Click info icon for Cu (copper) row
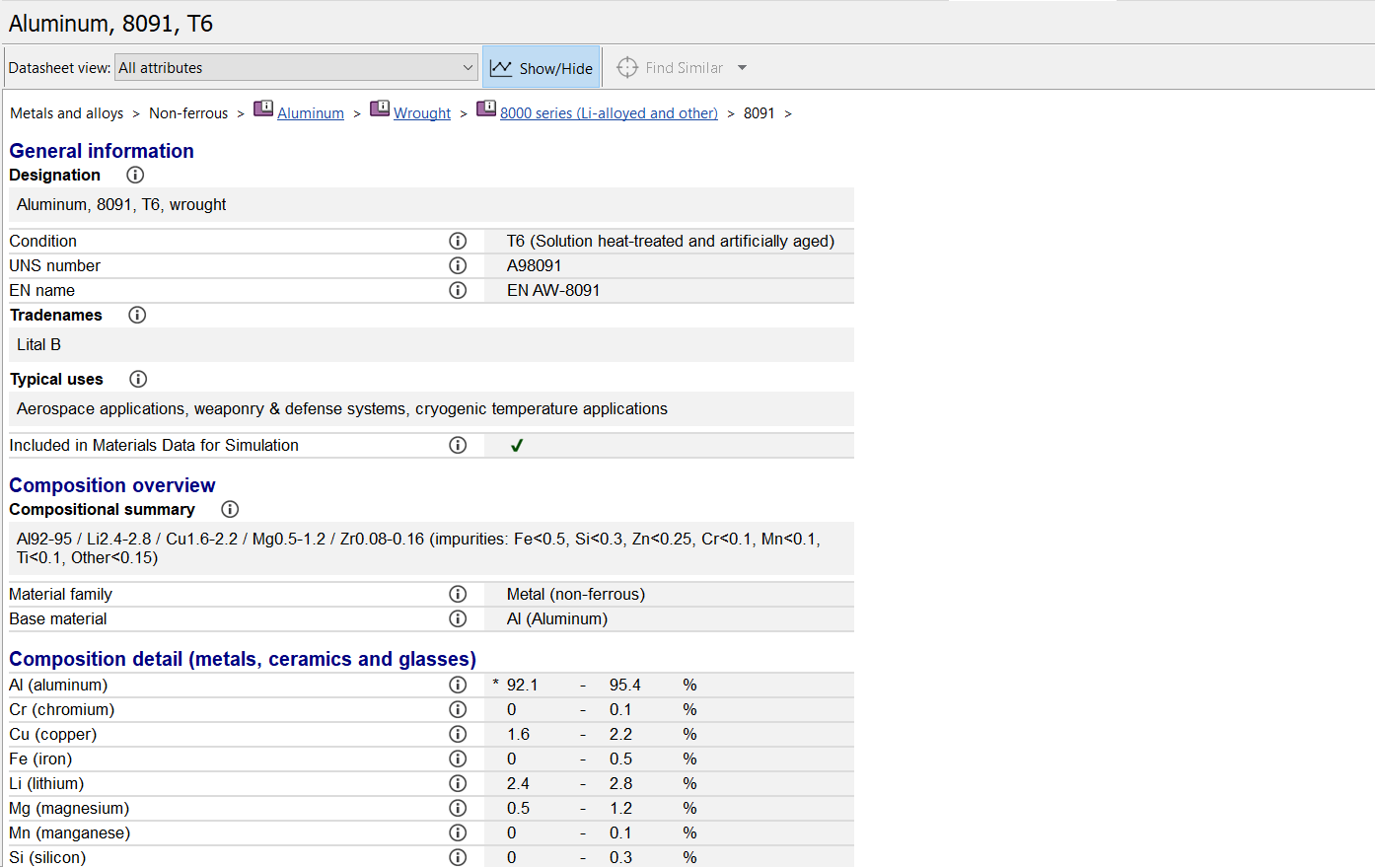Screen dimensions: 1375x868 click(x=458, y=734)
